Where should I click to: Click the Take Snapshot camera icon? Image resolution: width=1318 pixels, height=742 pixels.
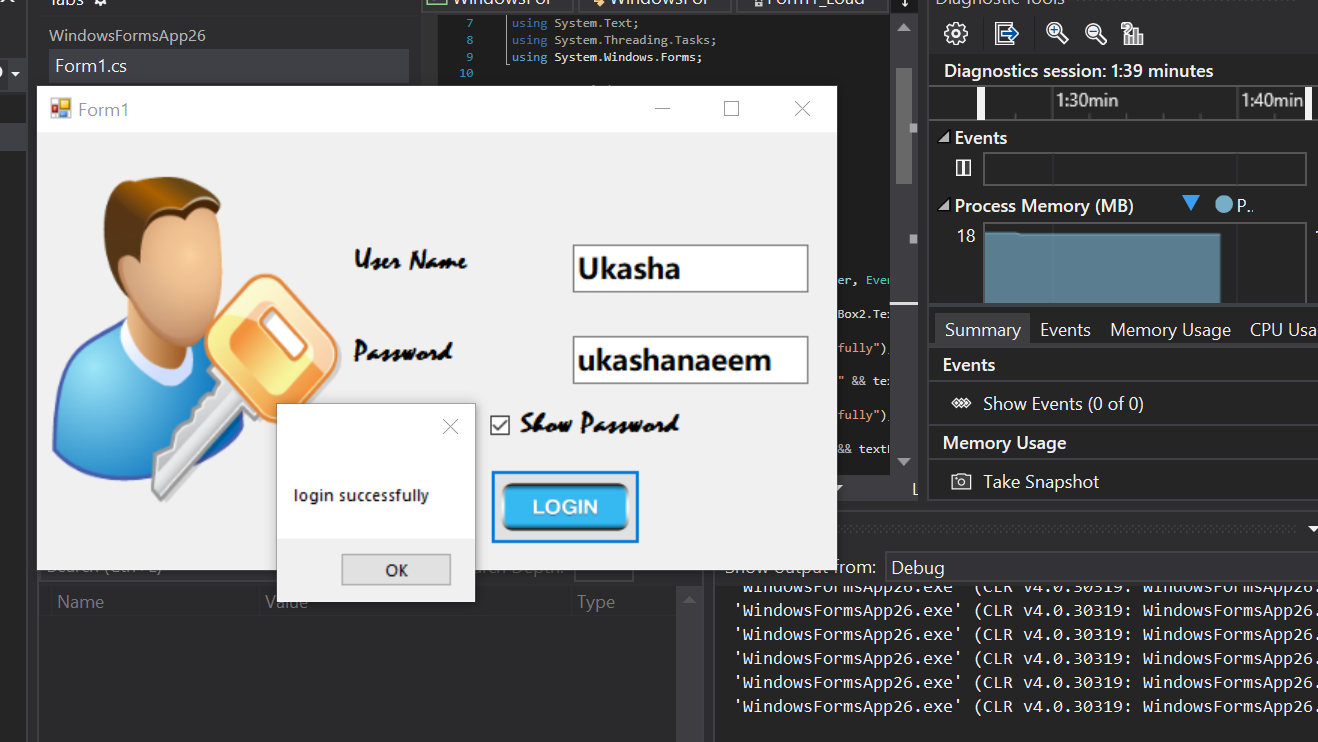(961, 482)
